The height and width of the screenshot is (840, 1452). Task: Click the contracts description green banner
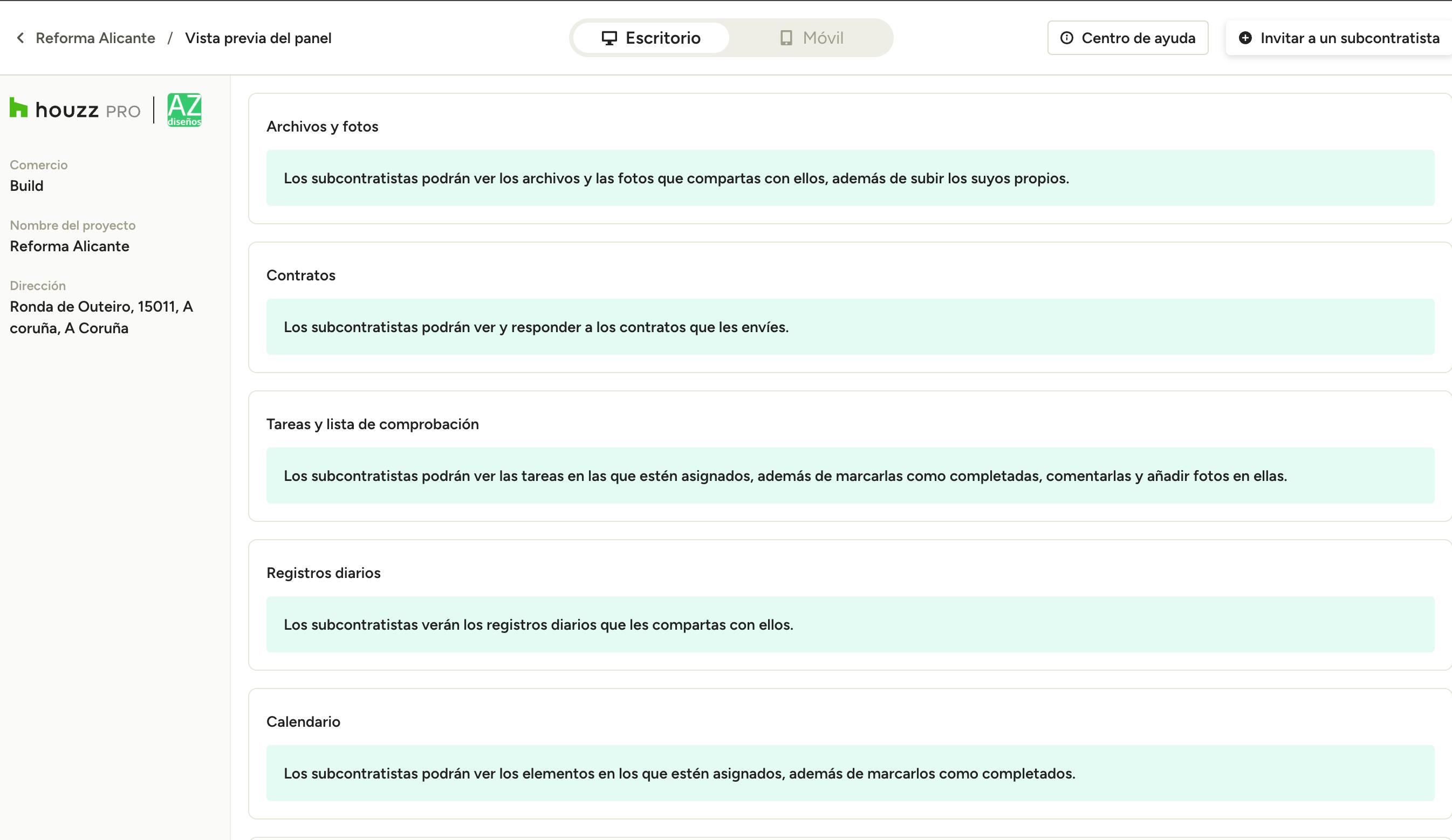tap(850, 327)
